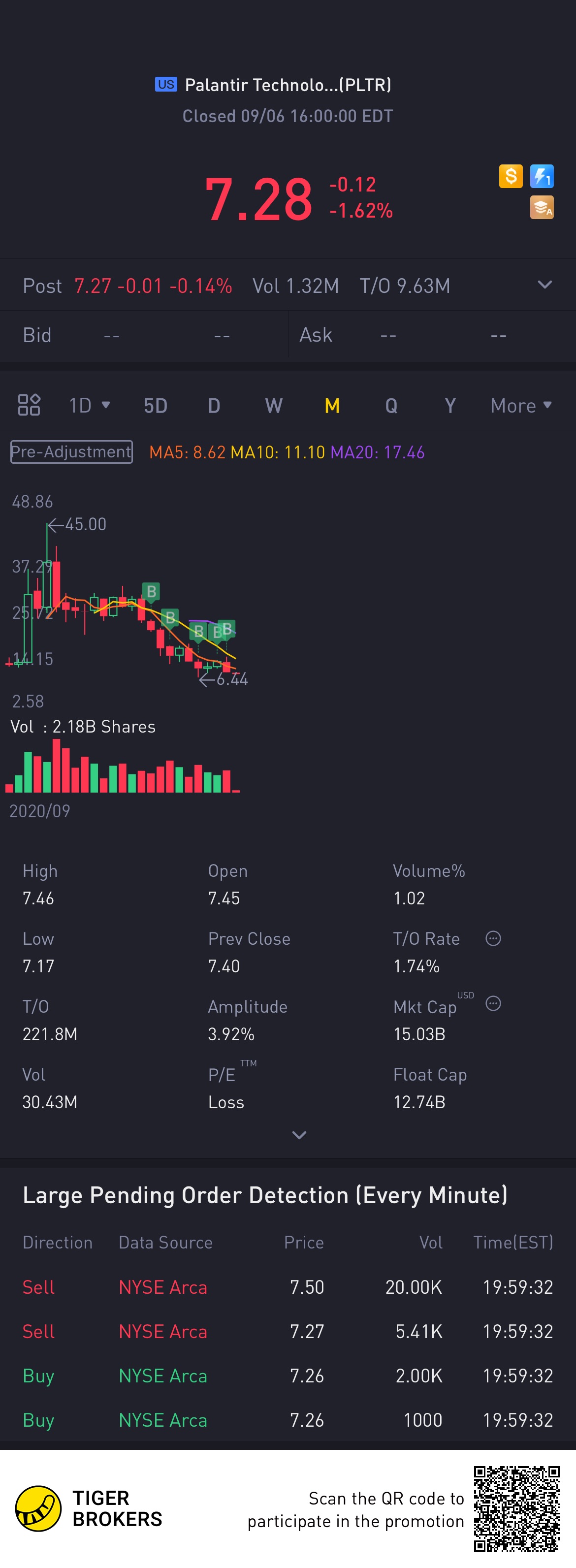Tap the blue lightning bolt badge
The width and height of the screenshot is (576, 1568).
tap(542, 177)
